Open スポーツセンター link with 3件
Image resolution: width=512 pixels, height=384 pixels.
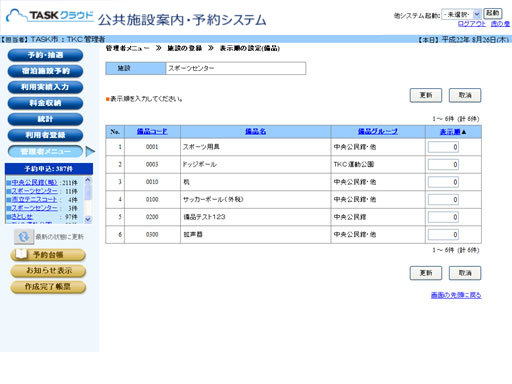(x=34, y=208)
